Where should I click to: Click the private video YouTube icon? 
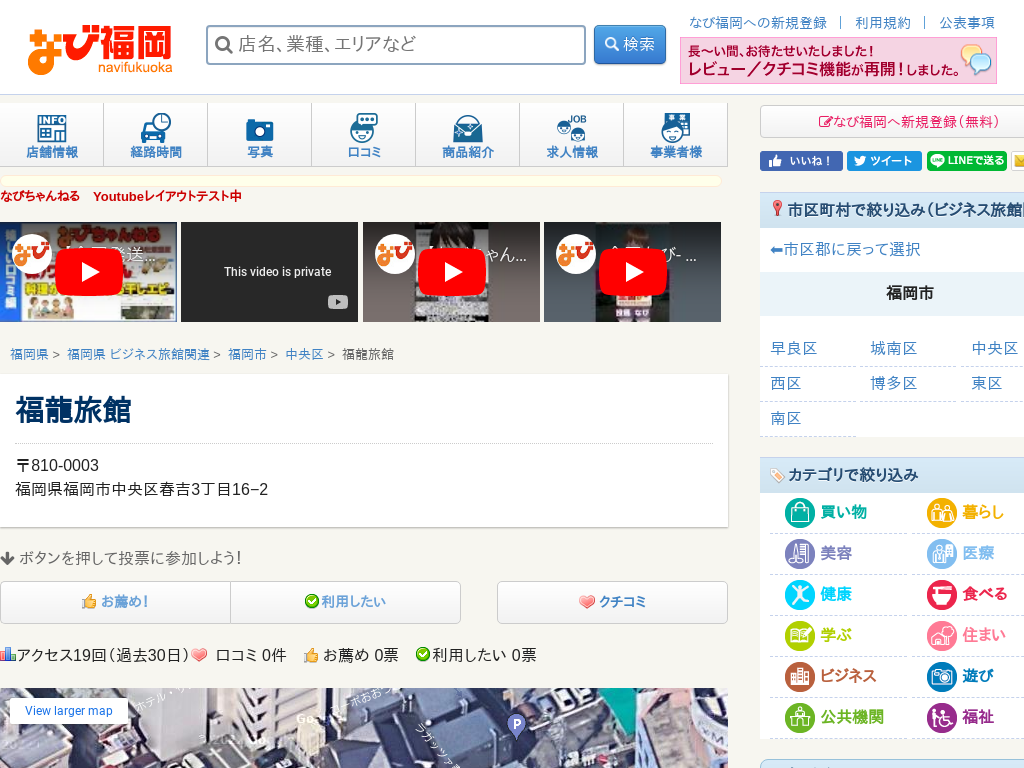pos(338,302)
